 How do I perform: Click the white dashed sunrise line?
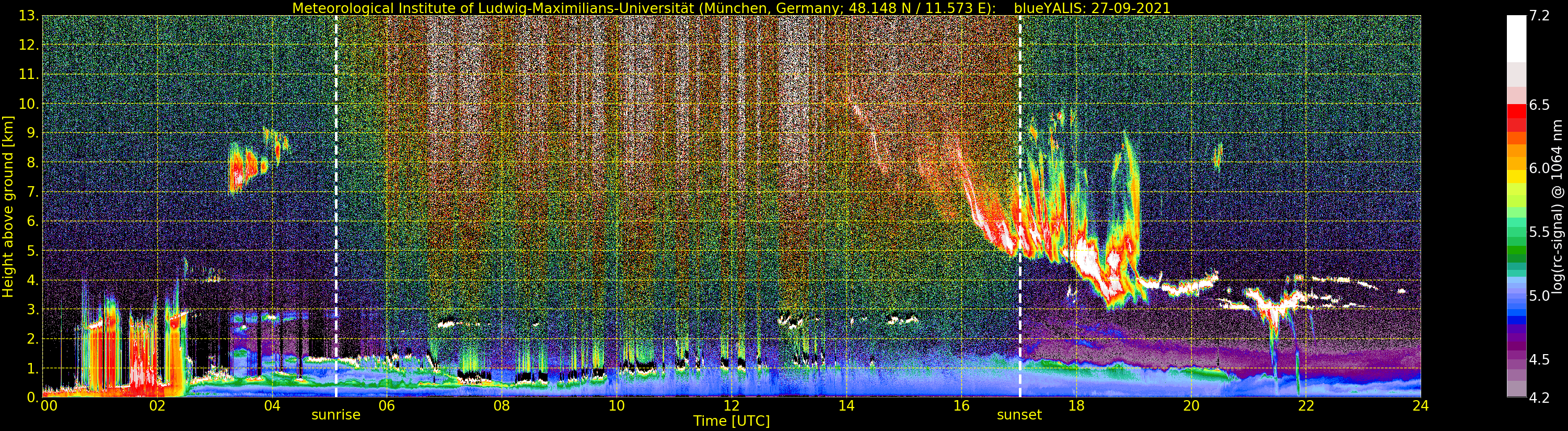336,207
